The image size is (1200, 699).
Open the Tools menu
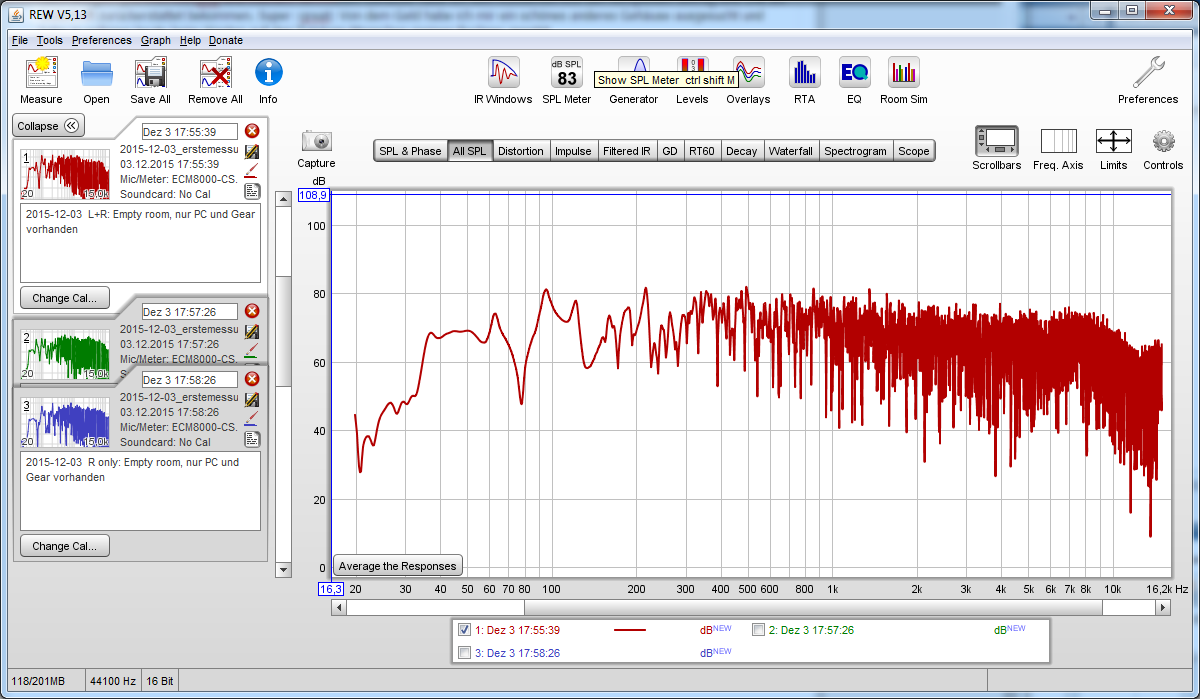point(50,40)
